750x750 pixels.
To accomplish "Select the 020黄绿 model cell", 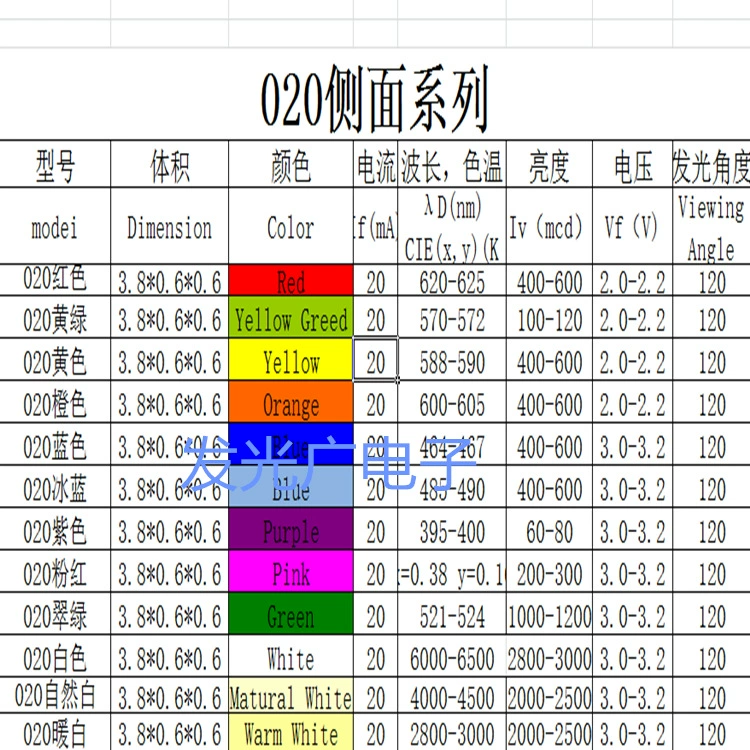I will [x=55, y=317].
